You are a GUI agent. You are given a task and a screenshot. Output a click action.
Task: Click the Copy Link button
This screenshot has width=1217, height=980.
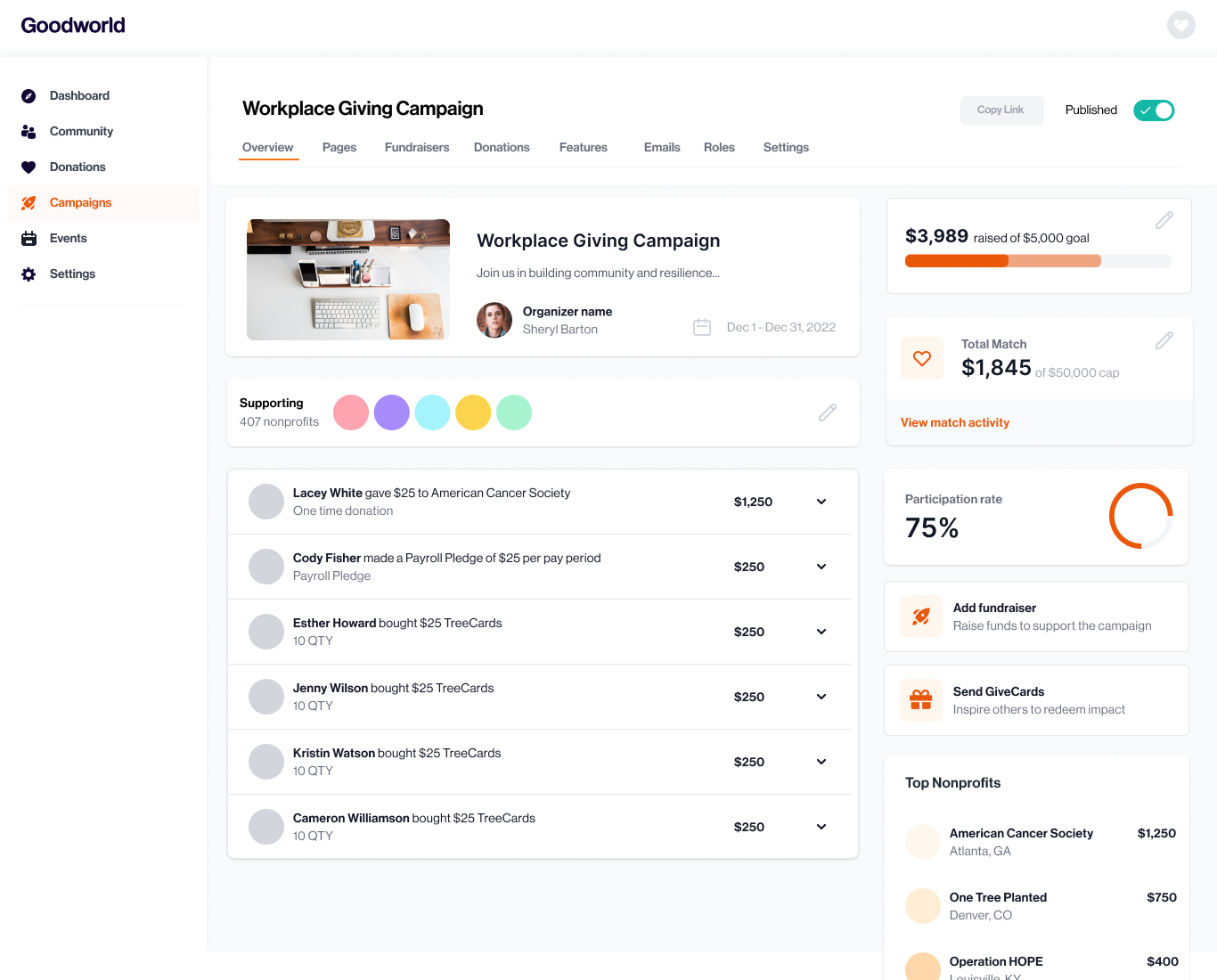[x=1001, y=110]
